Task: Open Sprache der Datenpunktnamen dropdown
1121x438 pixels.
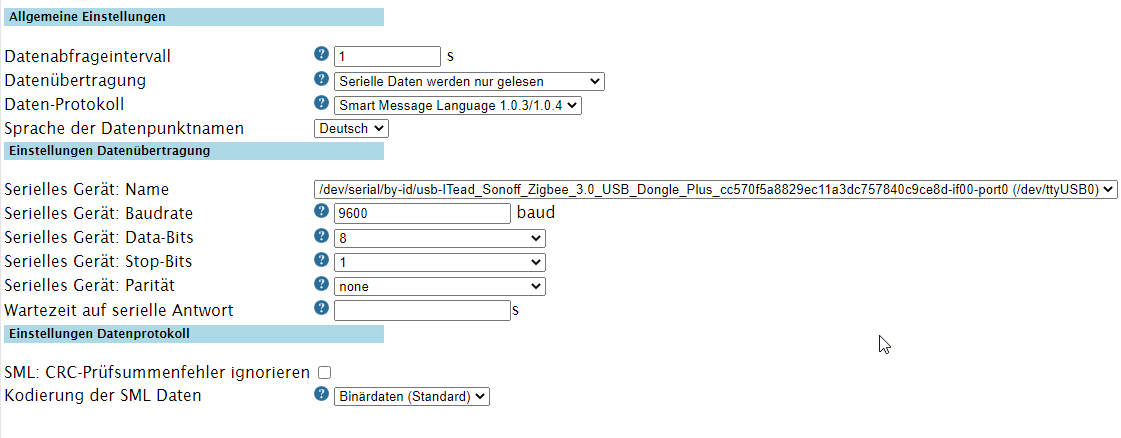Action: pyautogui.click(x=351, y=129)
